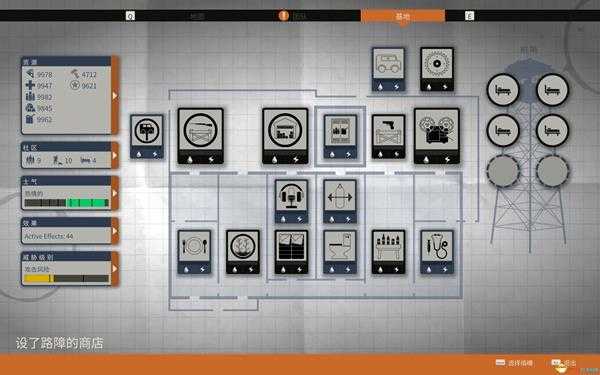
Task: Select the pistol armory facility
Action: coord(388,136)
